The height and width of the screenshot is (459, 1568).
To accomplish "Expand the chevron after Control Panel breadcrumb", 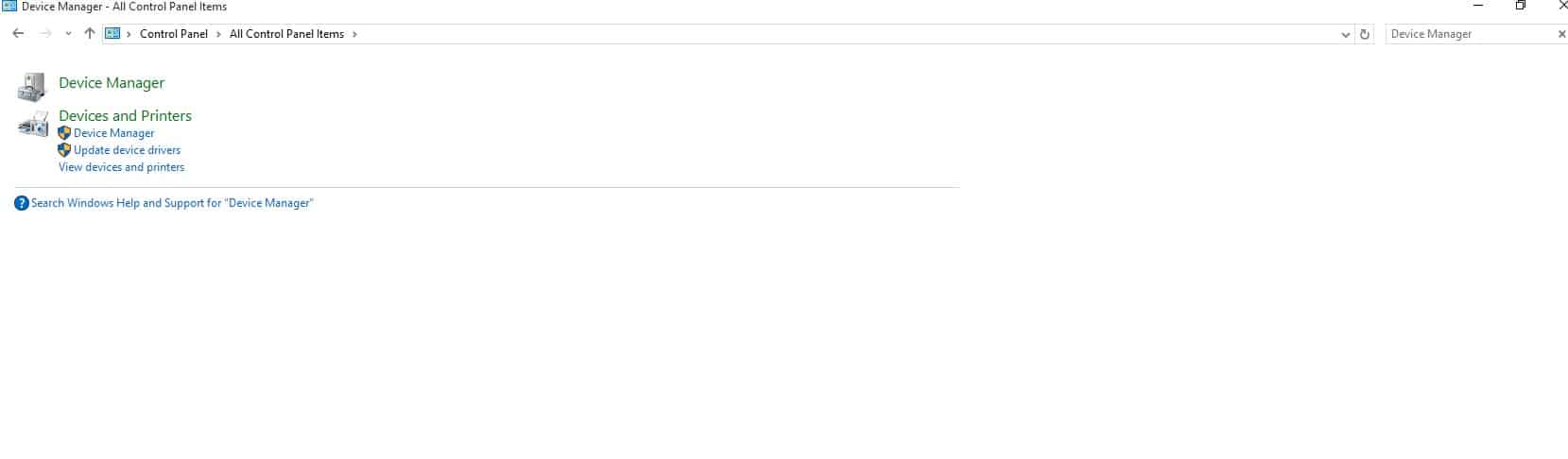I will [218, 34].
